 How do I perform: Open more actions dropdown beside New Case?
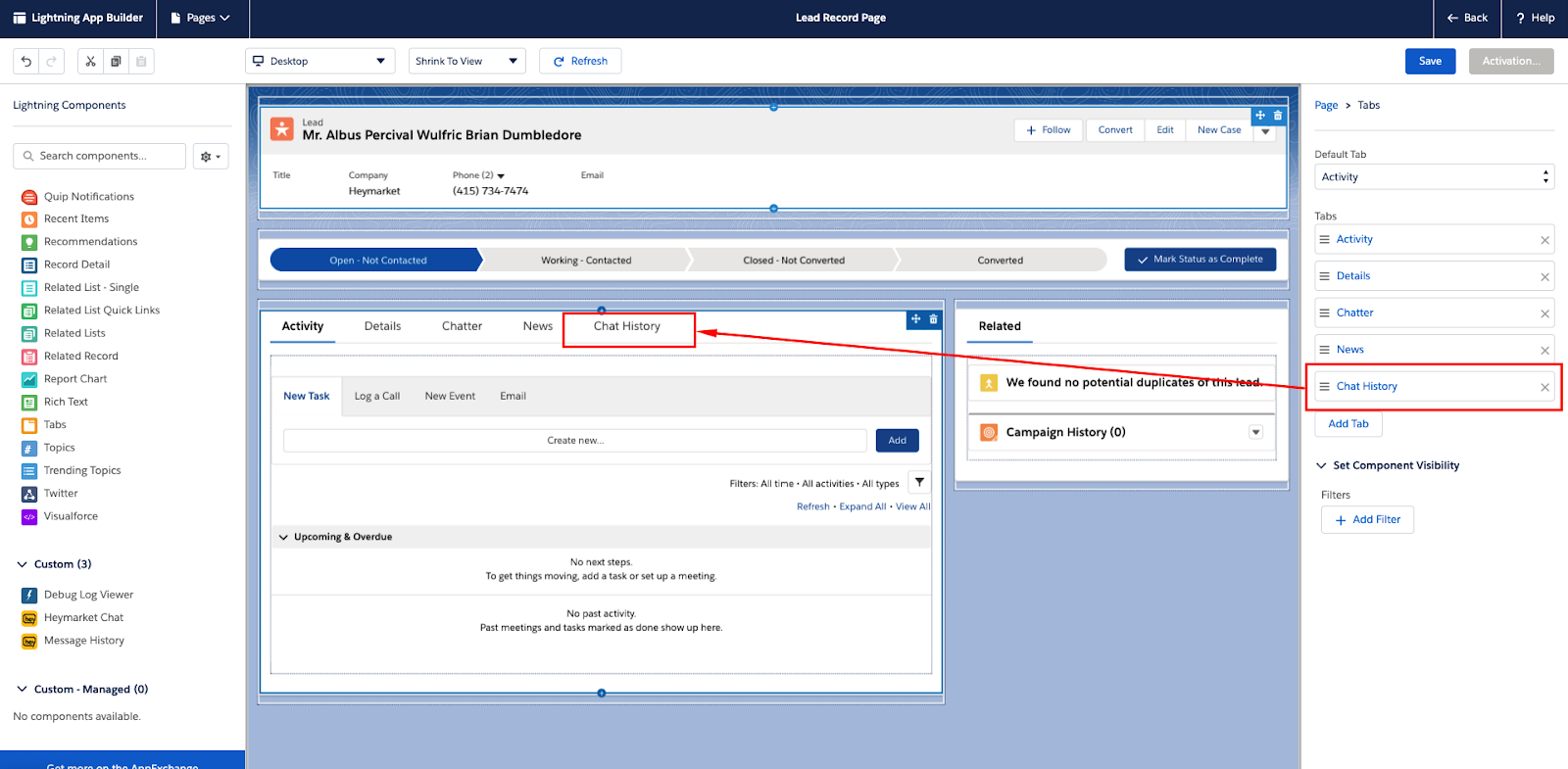coord(1265,131)
